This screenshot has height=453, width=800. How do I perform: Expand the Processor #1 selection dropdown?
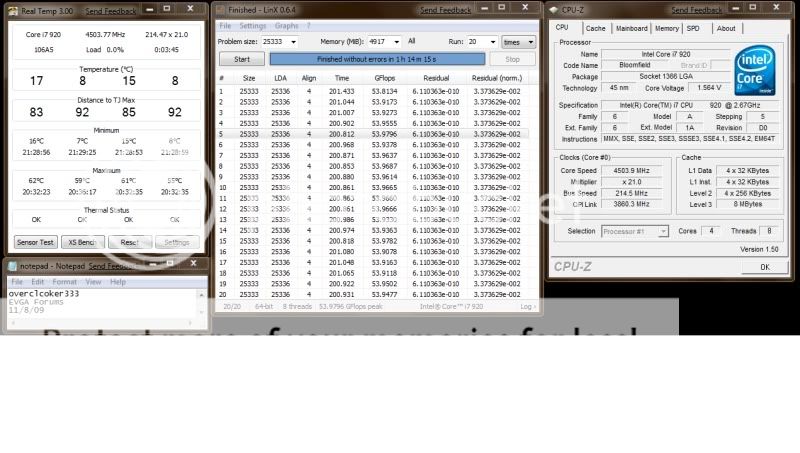pyautogui.click(x=663, y=231)
